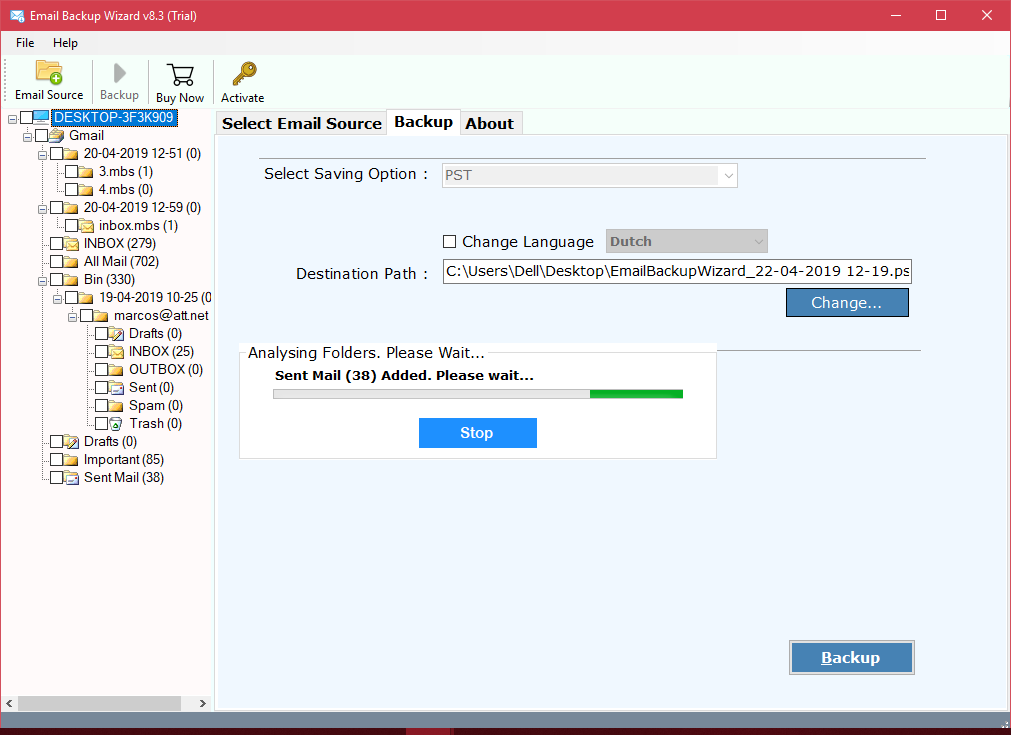Enable the Change Language checkbox
Viewport: 1011px width, 735px height.
click(x=449, y=242)
